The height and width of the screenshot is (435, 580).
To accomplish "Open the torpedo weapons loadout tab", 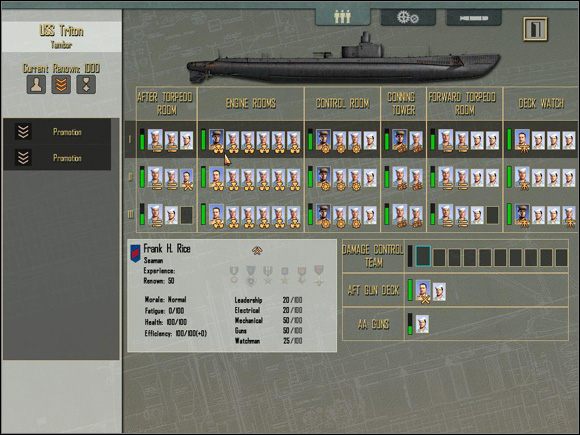I will coord(474,18).
